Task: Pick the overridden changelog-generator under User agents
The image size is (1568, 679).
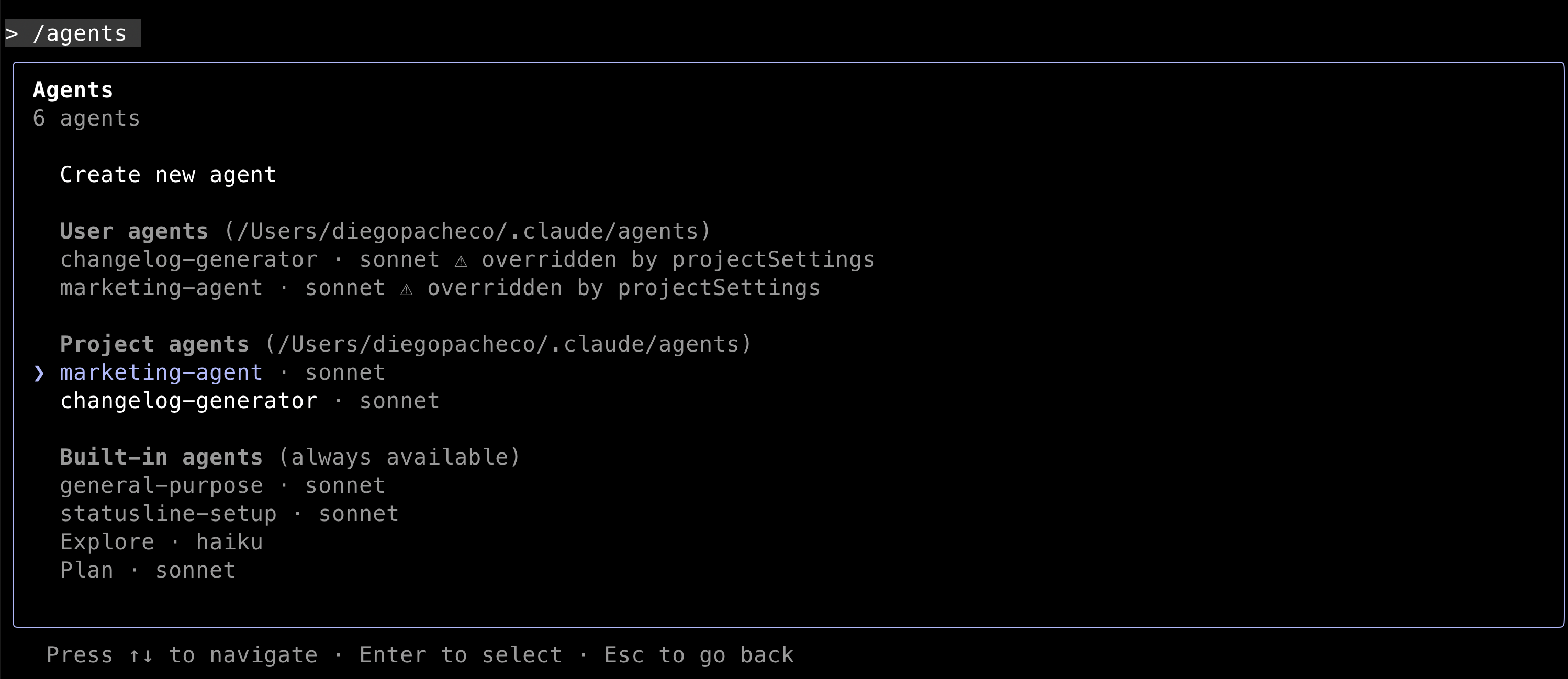Action: coord(189,261)
